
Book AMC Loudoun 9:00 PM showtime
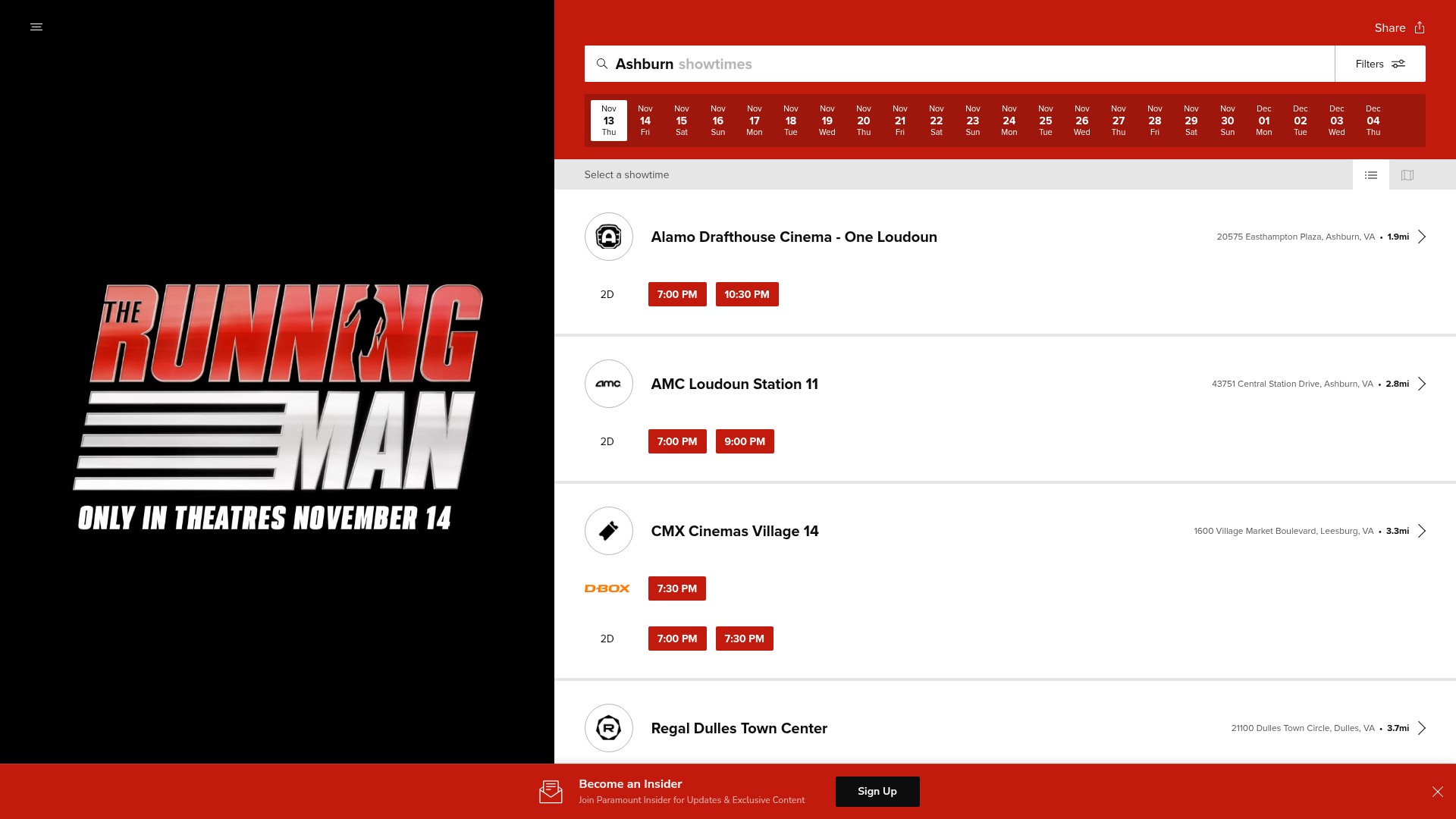pyautogui.click(x=745, y=441)
